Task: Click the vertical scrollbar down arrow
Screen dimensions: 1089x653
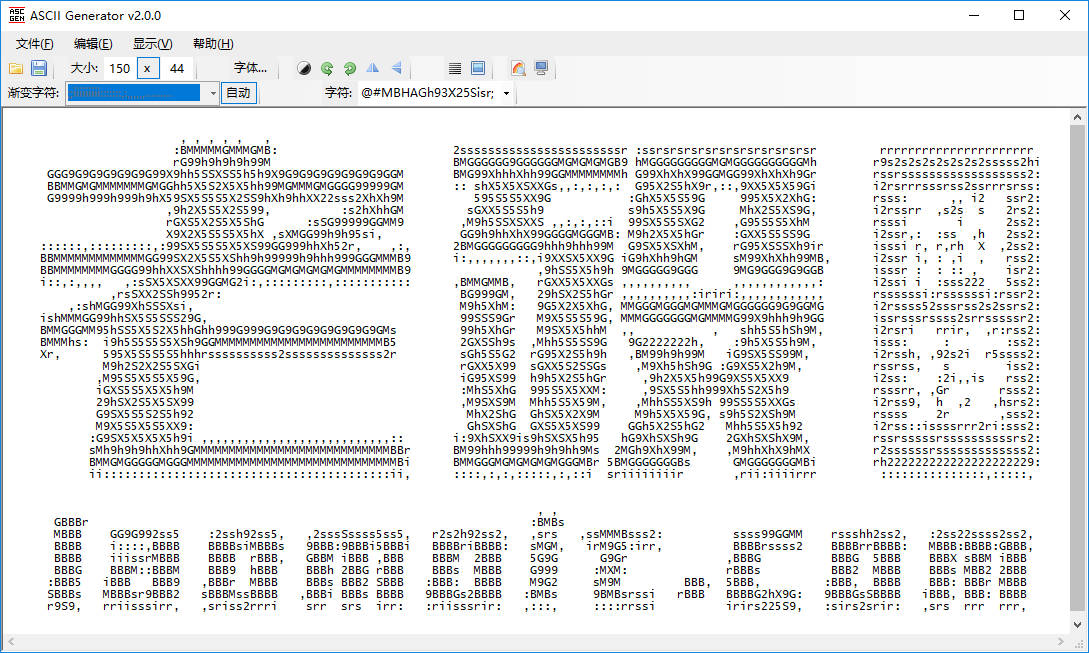Action: coord(1077,624)
